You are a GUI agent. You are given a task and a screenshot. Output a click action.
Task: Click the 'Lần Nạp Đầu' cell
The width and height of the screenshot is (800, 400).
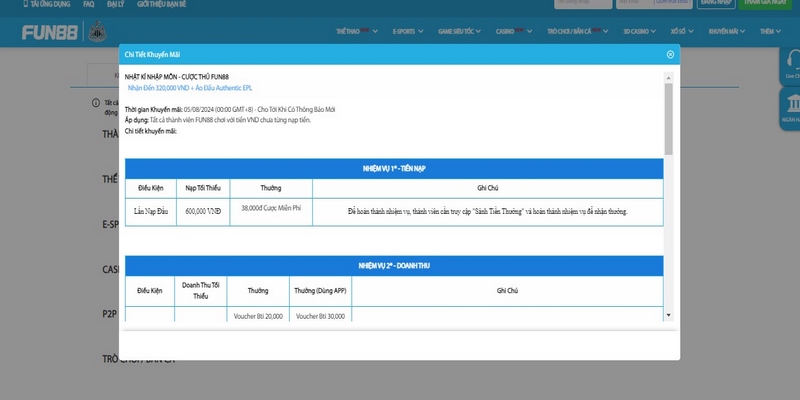[x=151, y=212]
